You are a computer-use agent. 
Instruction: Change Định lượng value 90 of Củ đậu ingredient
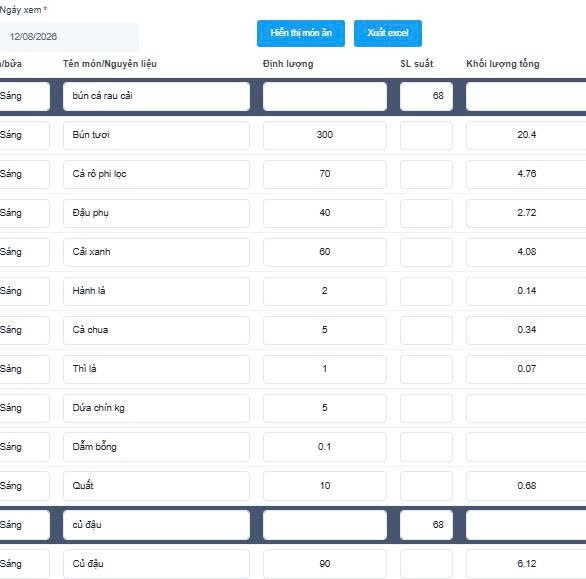[x=325, y=564]
